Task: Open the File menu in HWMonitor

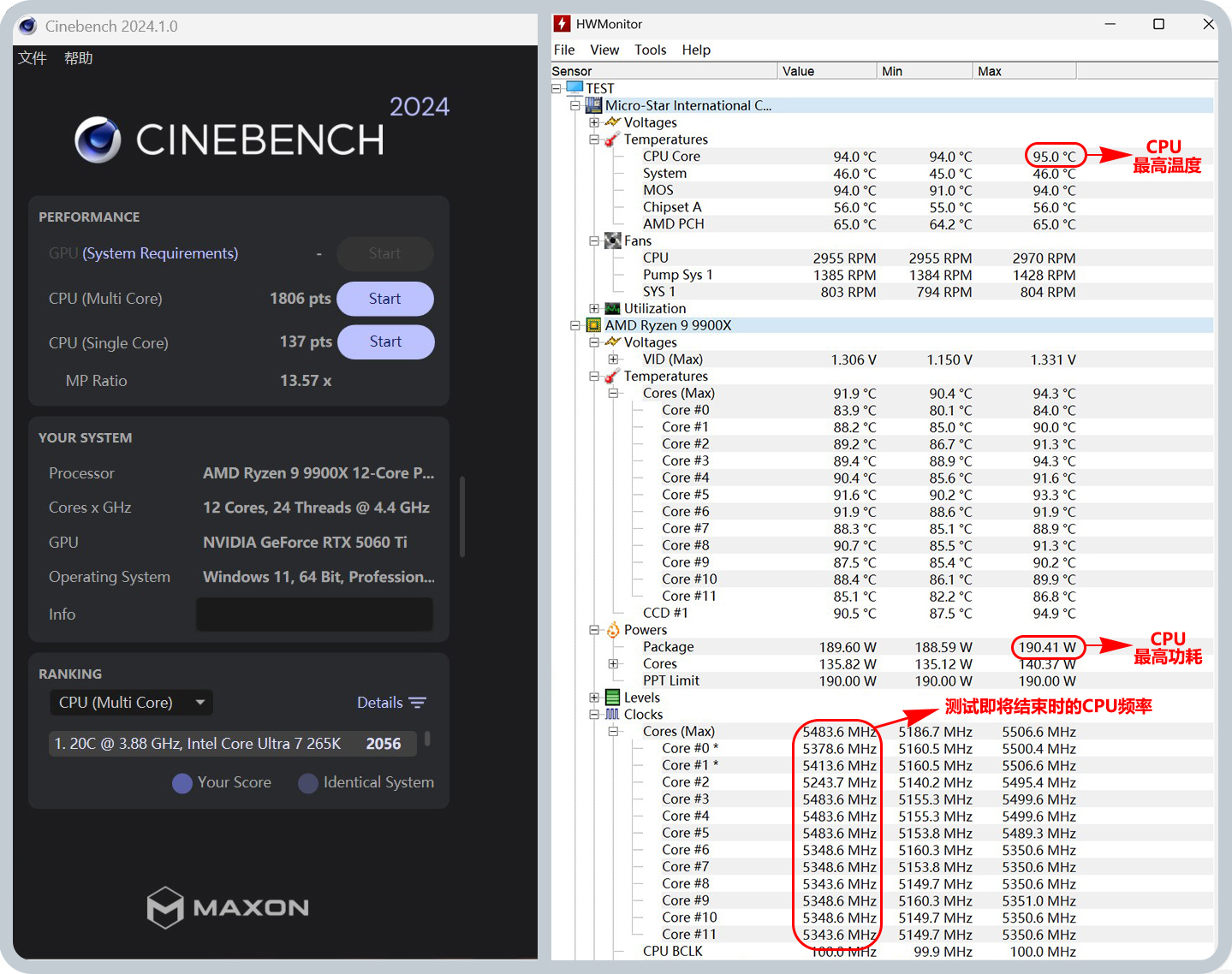Action: coord(564,50)
